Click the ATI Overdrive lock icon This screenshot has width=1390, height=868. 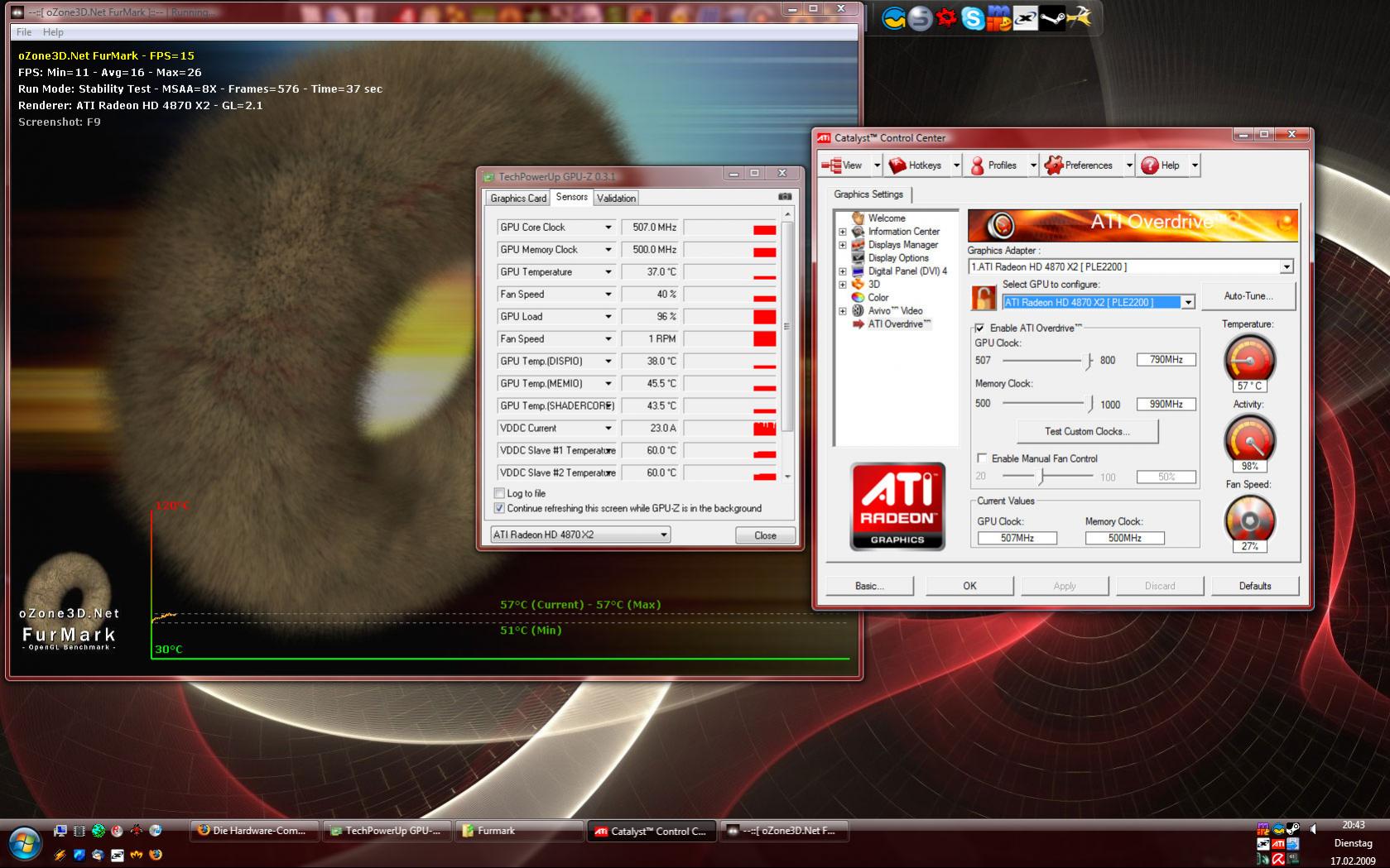984,298
